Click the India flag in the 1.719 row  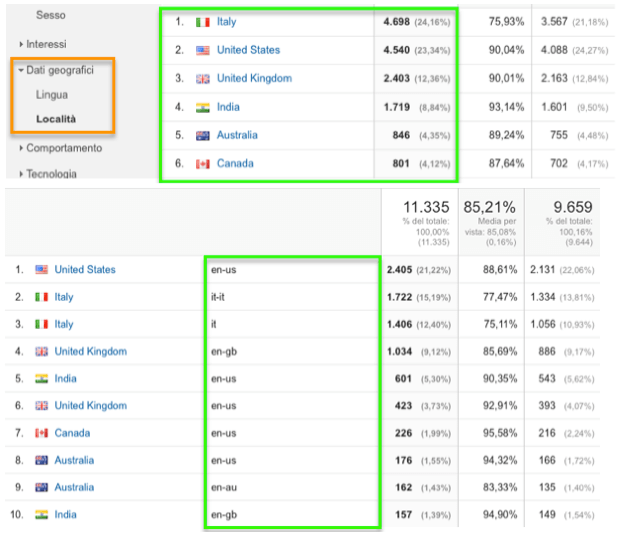203,107
